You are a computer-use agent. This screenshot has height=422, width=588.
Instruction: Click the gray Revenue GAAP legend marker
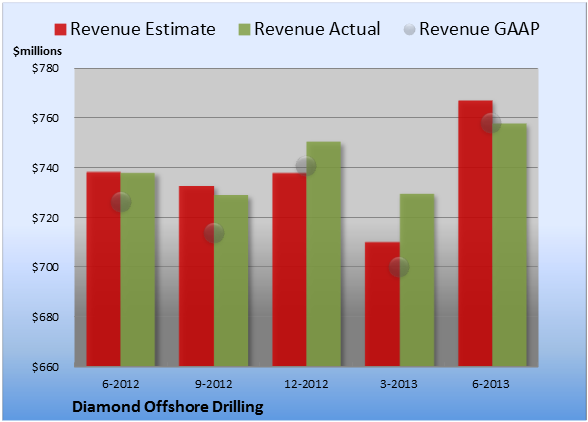click(410, 29)
